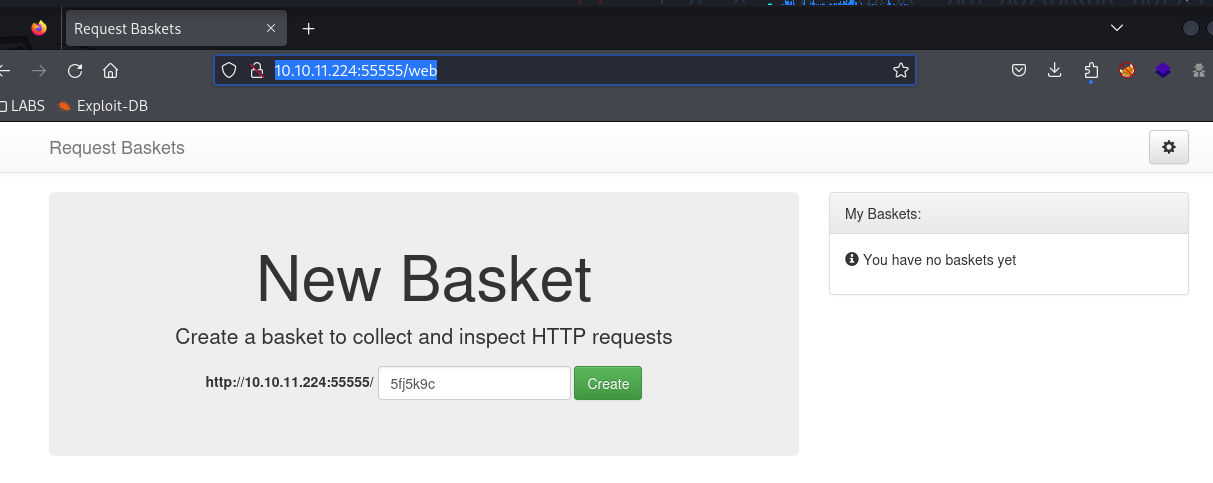Click the address bar URL field

point(565,70)
